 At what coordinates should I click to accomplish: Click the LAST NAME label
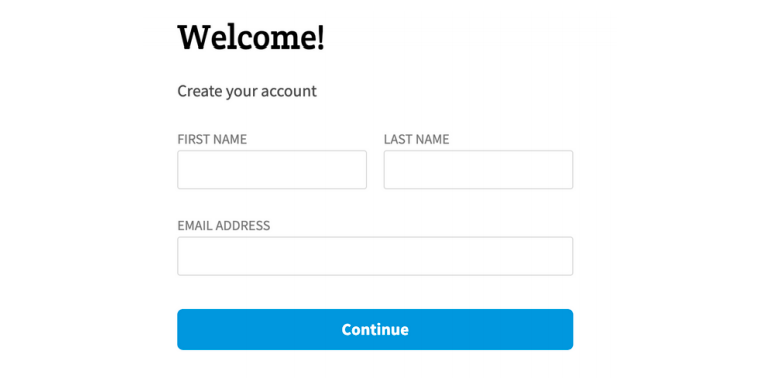(416, 139)
